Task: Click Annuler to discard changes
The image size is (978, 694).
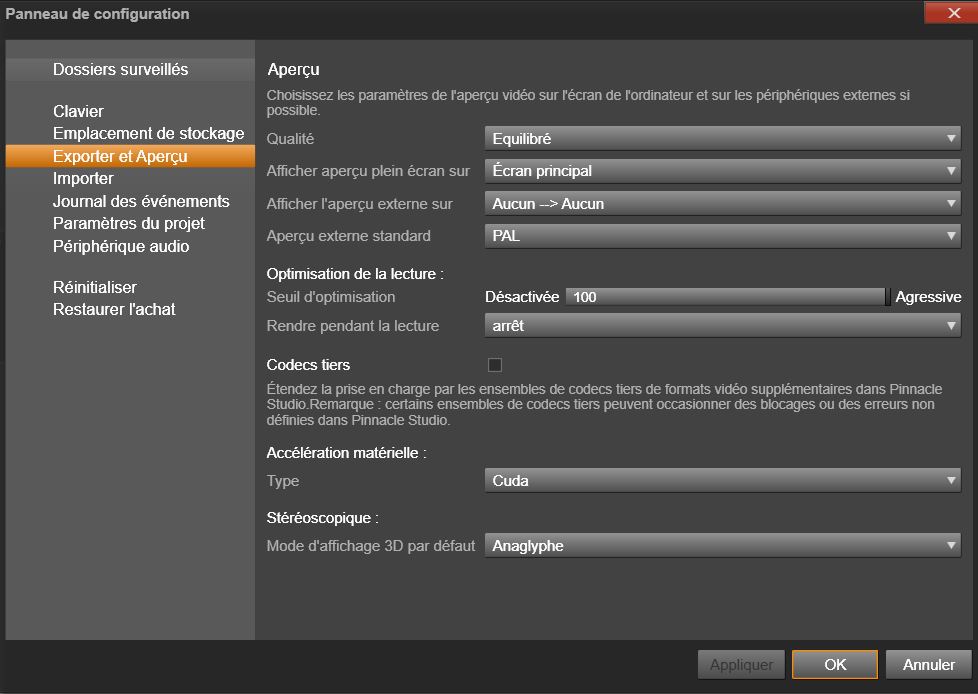Action: point(929,665)
